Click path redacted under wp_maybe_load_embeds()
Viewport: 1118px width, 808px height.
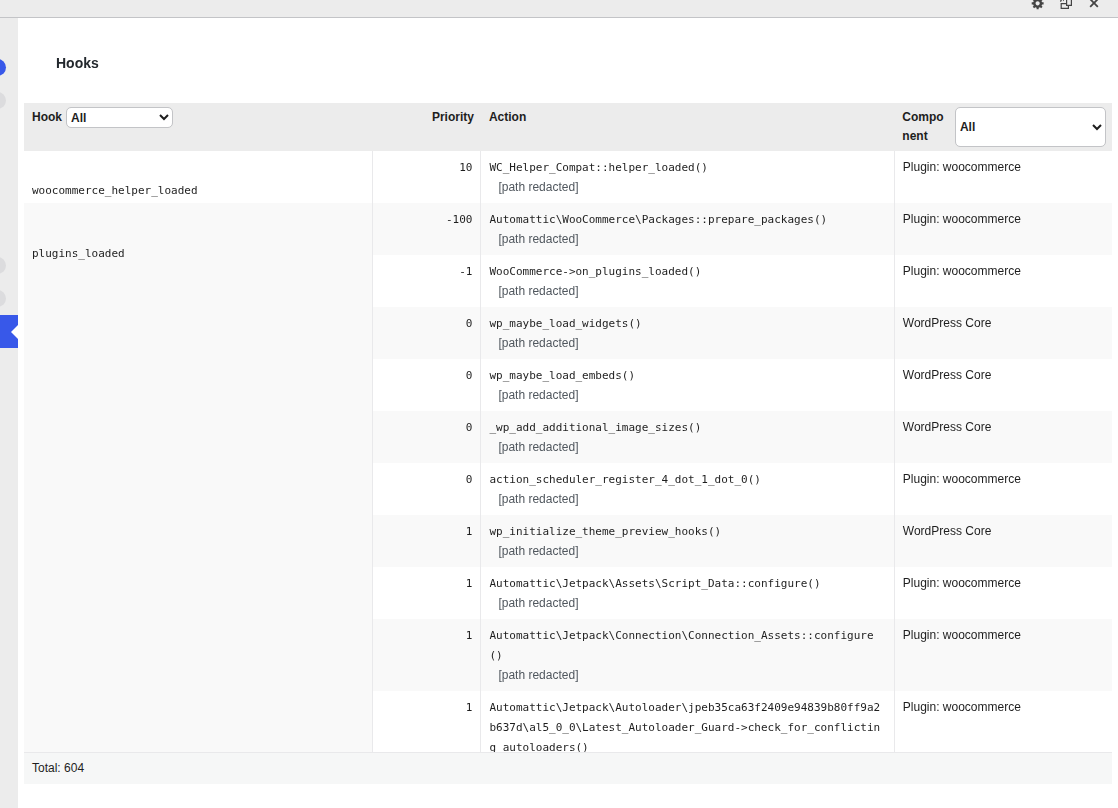tap(538, 395)
